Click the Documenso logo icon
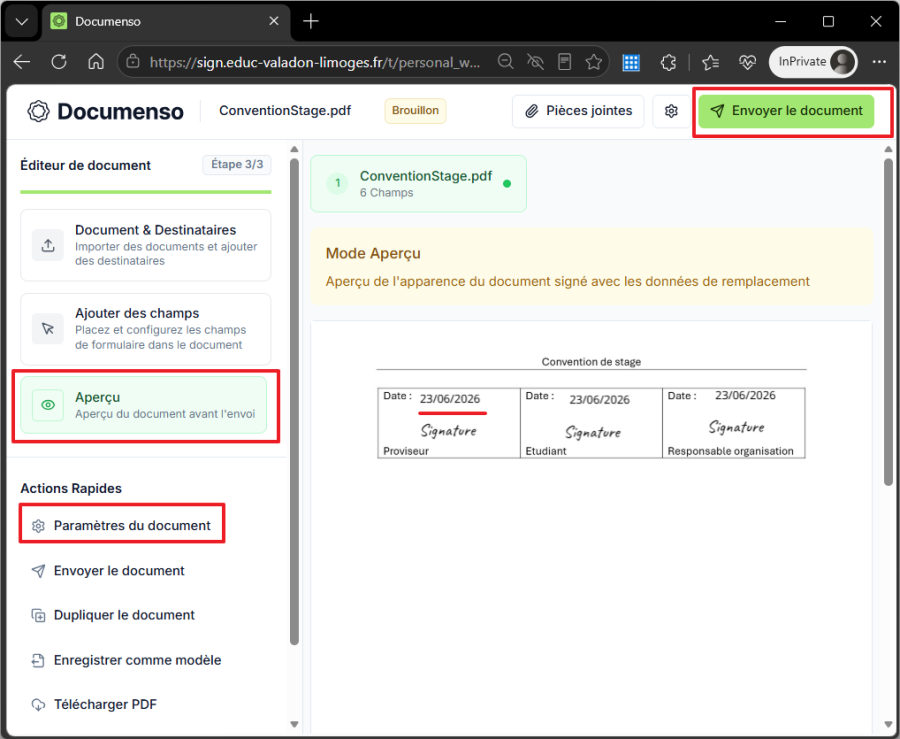 (x=38, y=111)
